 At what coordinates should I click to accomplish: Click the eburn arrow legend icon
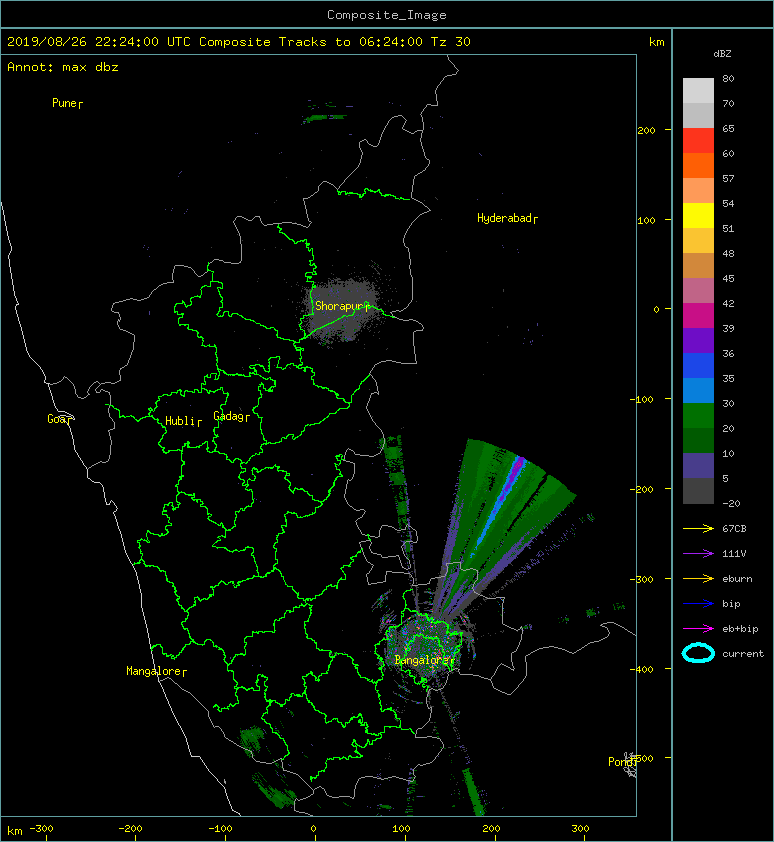(698, 578)
